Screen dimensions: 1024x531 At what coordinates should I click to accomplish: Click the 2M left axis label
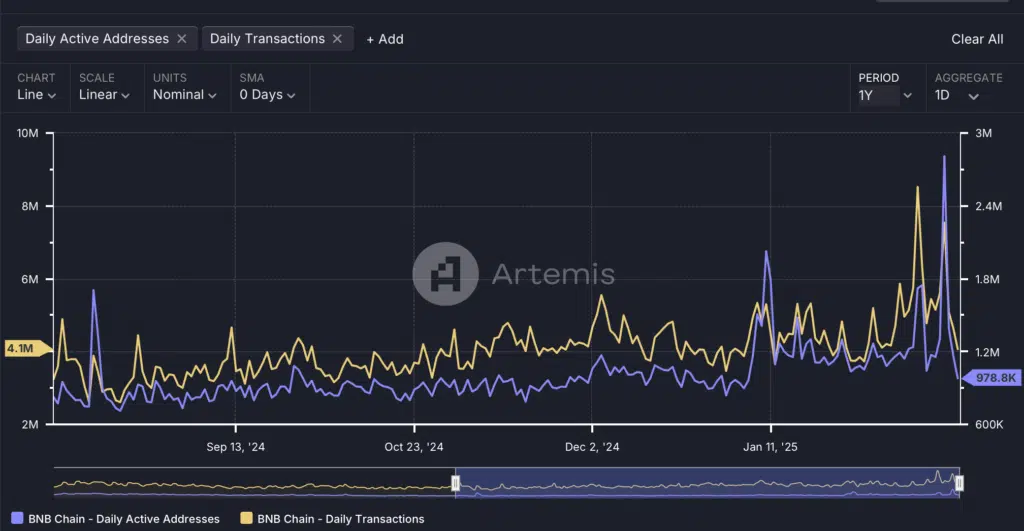[x=30, y=425]
